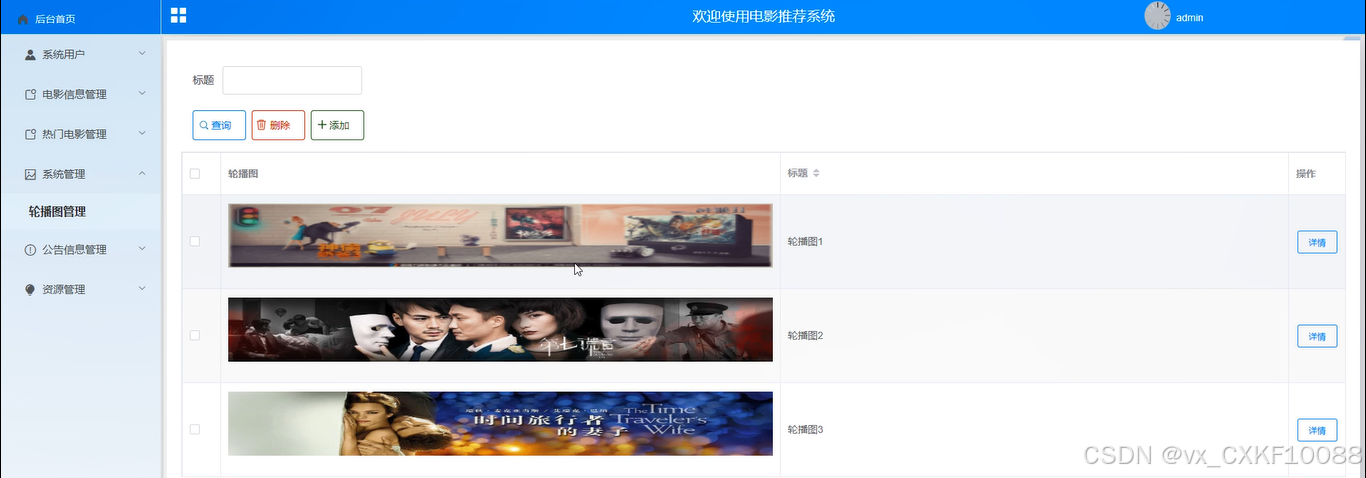Check the row checkbox for 轮播图1
The width and height of the screenshot is (1366, 478).
[x=195, y=241]
